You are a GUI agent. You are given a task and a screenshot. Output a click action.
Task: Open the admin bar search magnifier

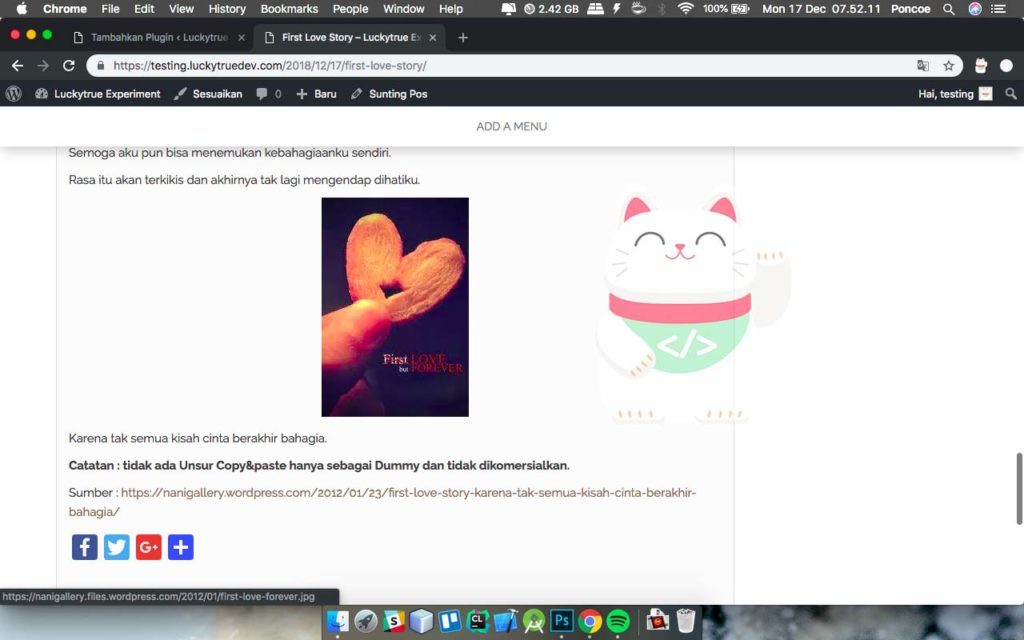click(x=1011, y=94)
